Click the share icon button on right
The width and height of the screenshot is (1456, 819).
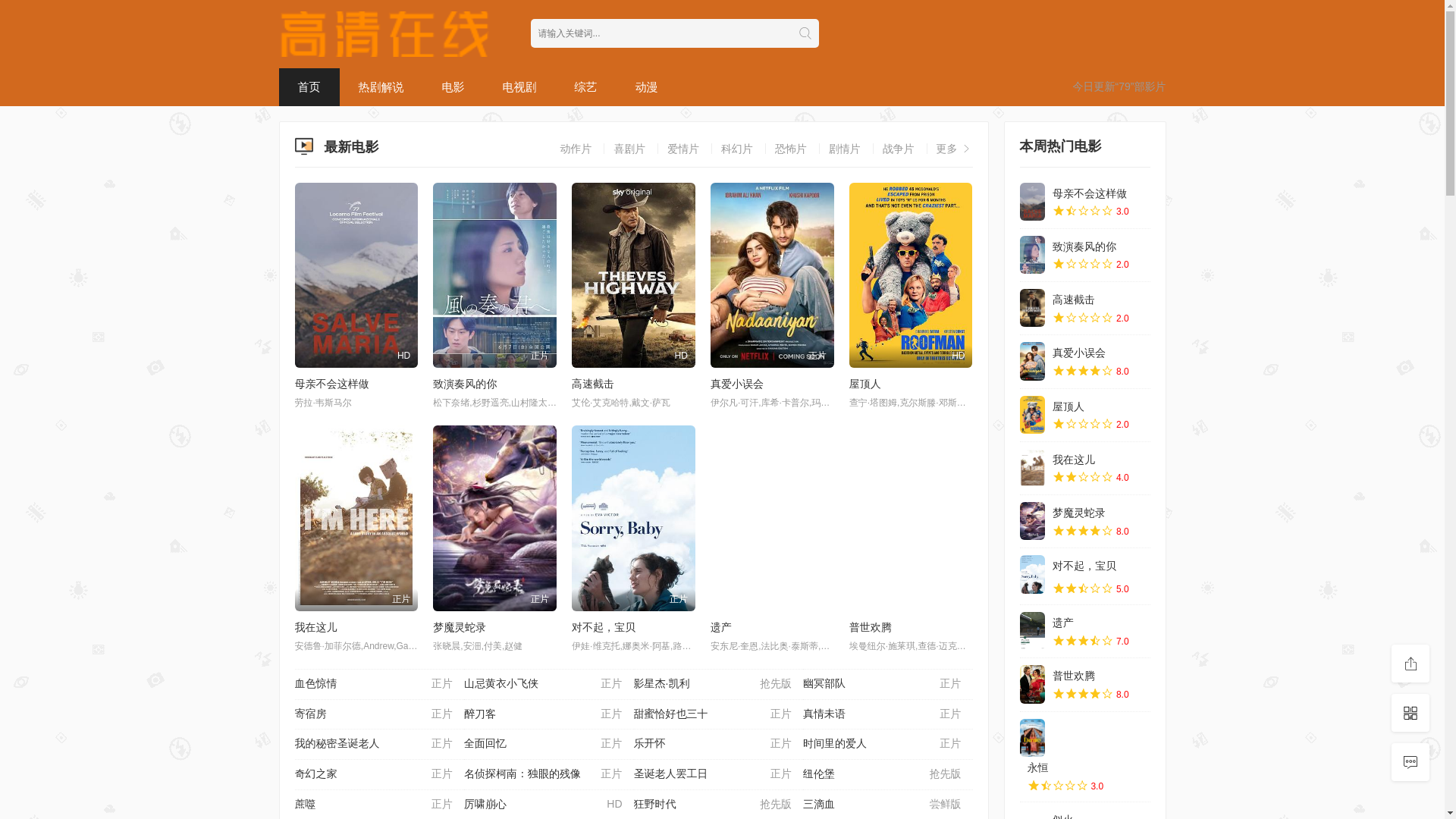point(1410,664)
